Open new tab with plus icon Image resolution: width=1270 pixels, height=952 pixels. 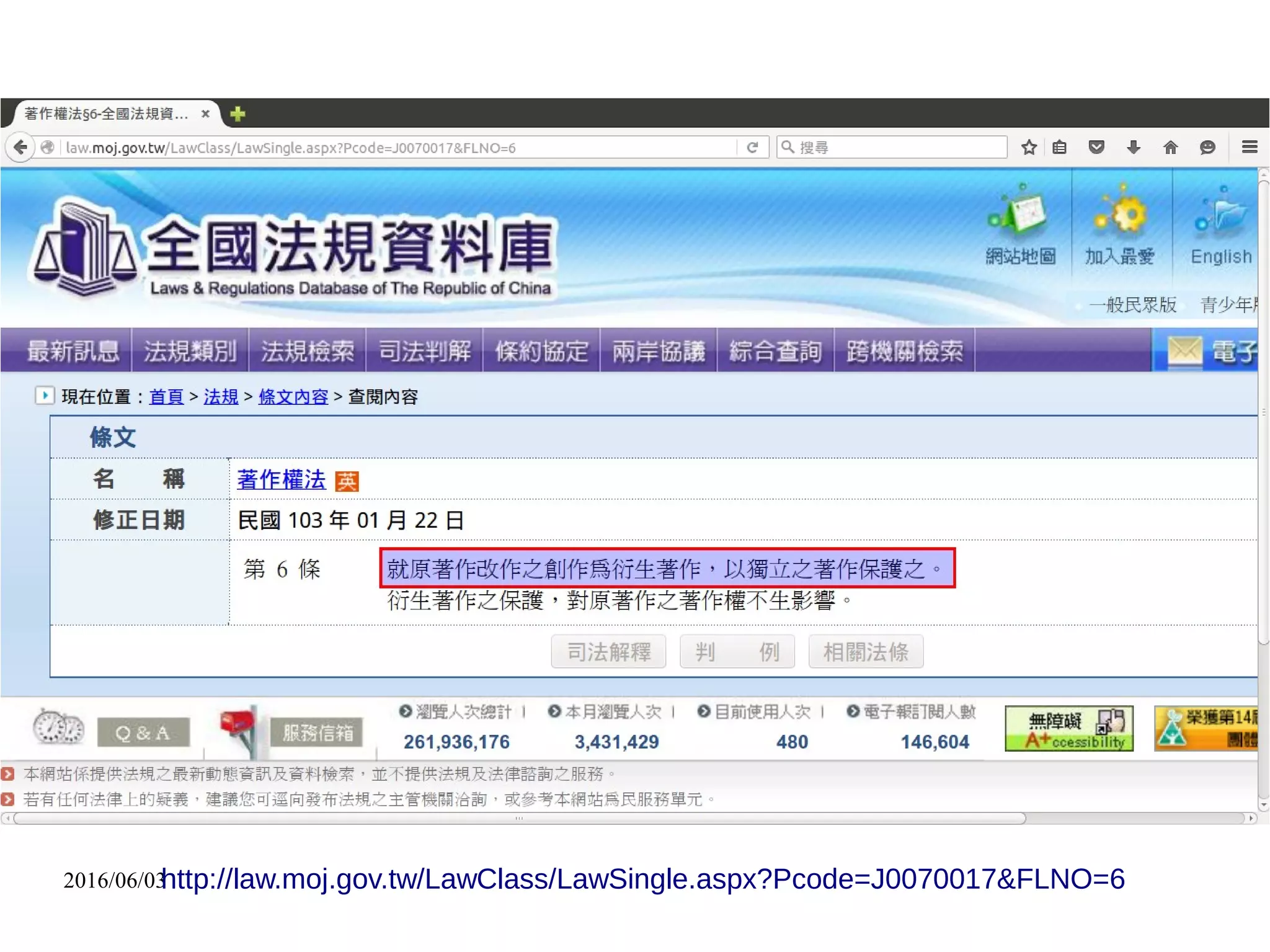(238, 114)
